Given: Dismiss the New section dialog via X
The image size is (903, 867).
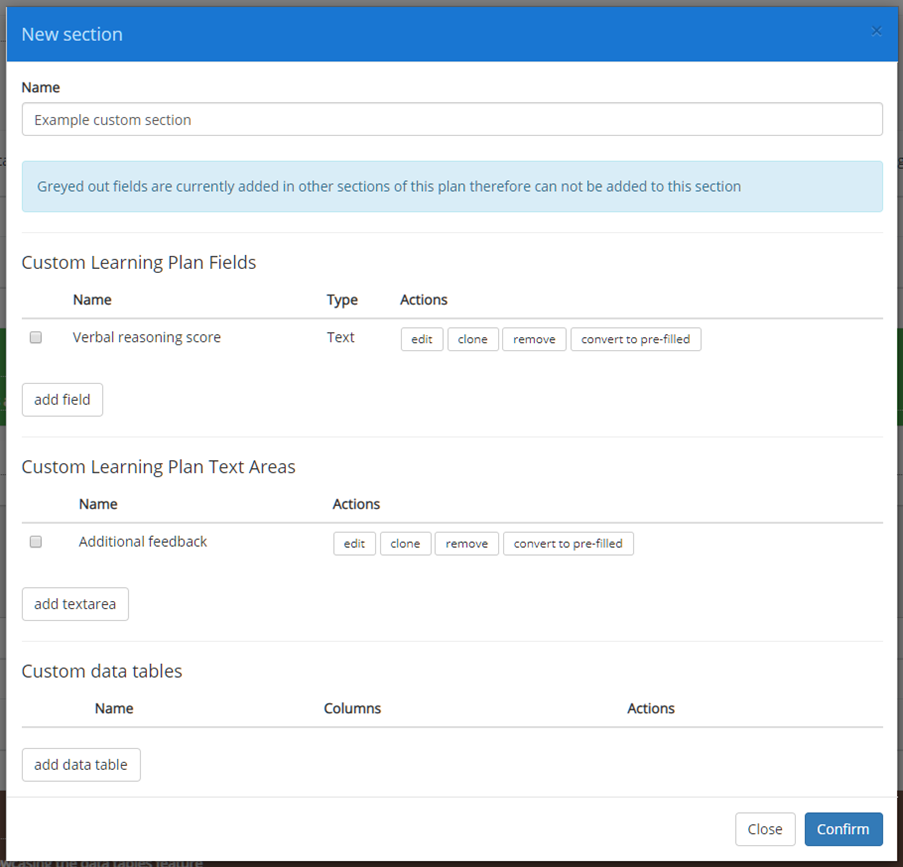Looking at the screenshot, I should tap(876, 31).
